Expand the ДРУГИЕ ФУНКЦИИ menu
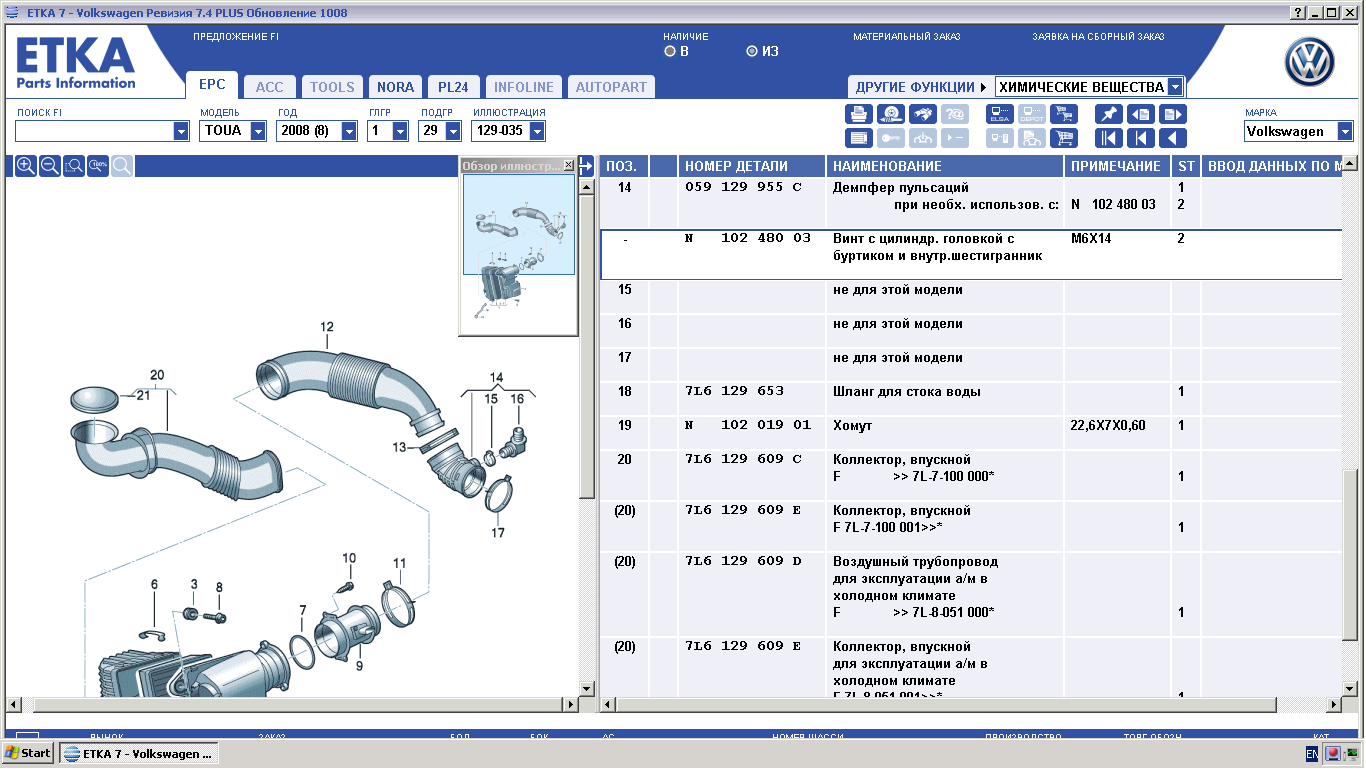 [920, 87]
